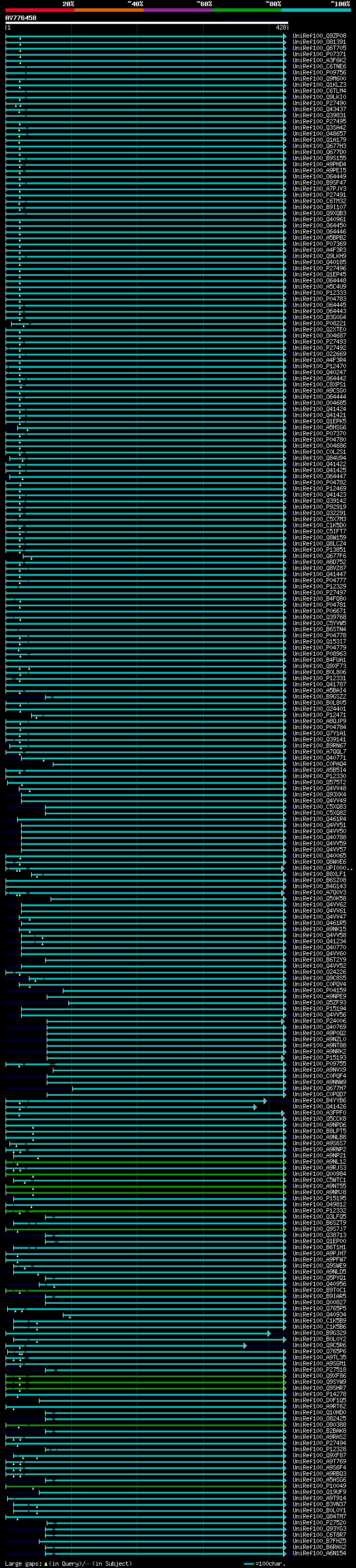Select the UniRef100_Q40961 label
The width and height of the screenshot is (356, 1568).
319,220
